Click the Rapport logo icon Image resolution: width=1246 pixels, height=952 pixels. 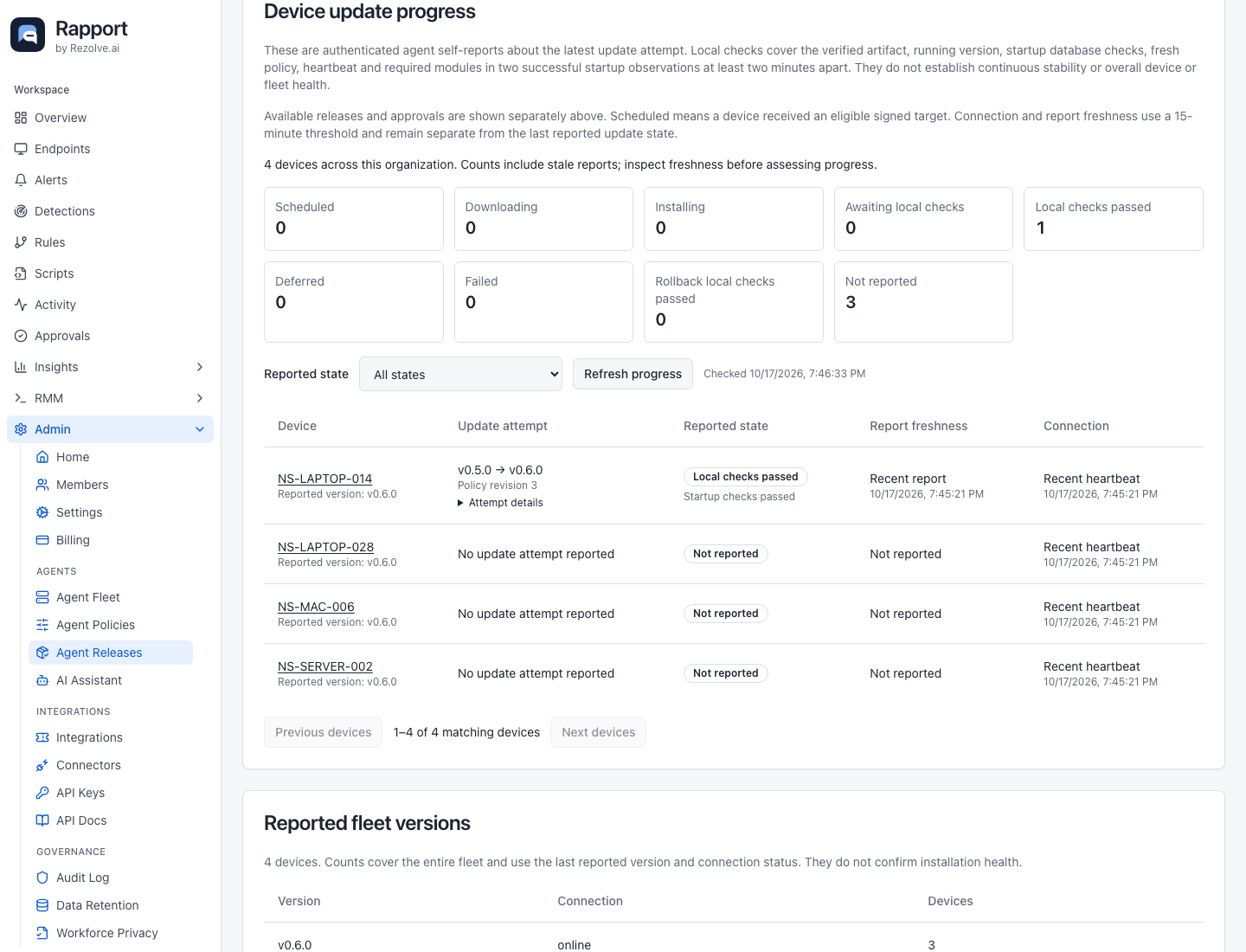click(28, 35)
